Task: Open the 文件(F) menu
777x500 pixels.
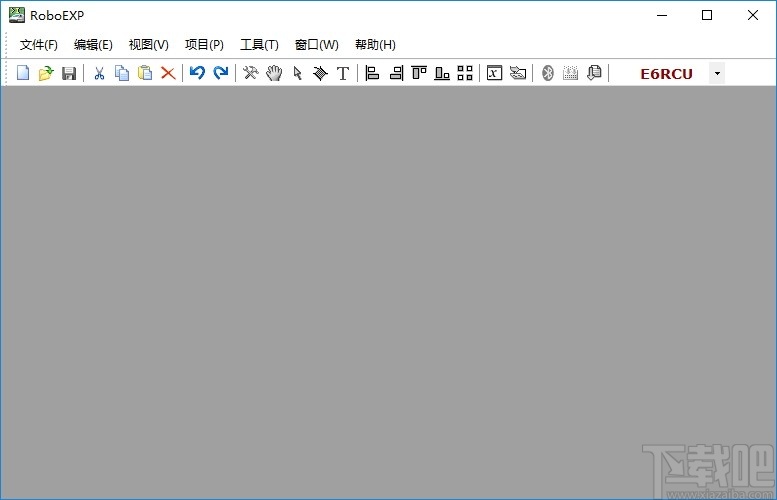Action: 39,45
